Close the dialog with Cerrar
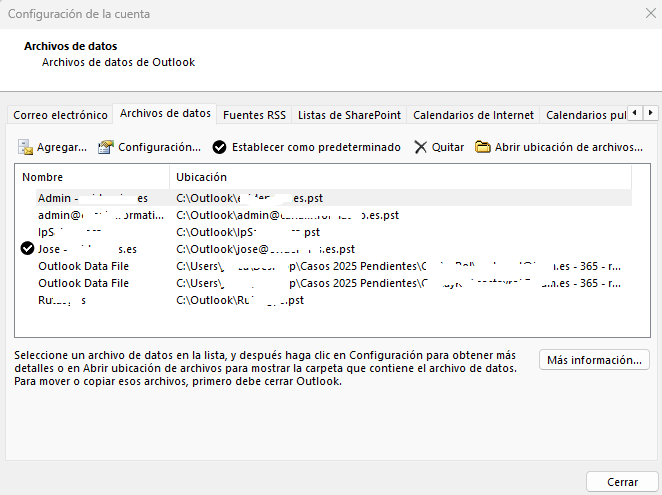 click(x=622, y=482)
